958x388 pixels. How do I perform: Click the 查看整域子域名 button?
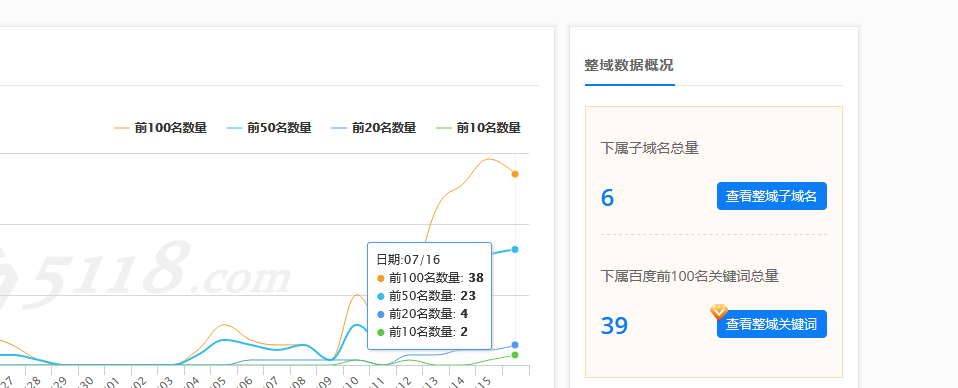click(772, 196)
